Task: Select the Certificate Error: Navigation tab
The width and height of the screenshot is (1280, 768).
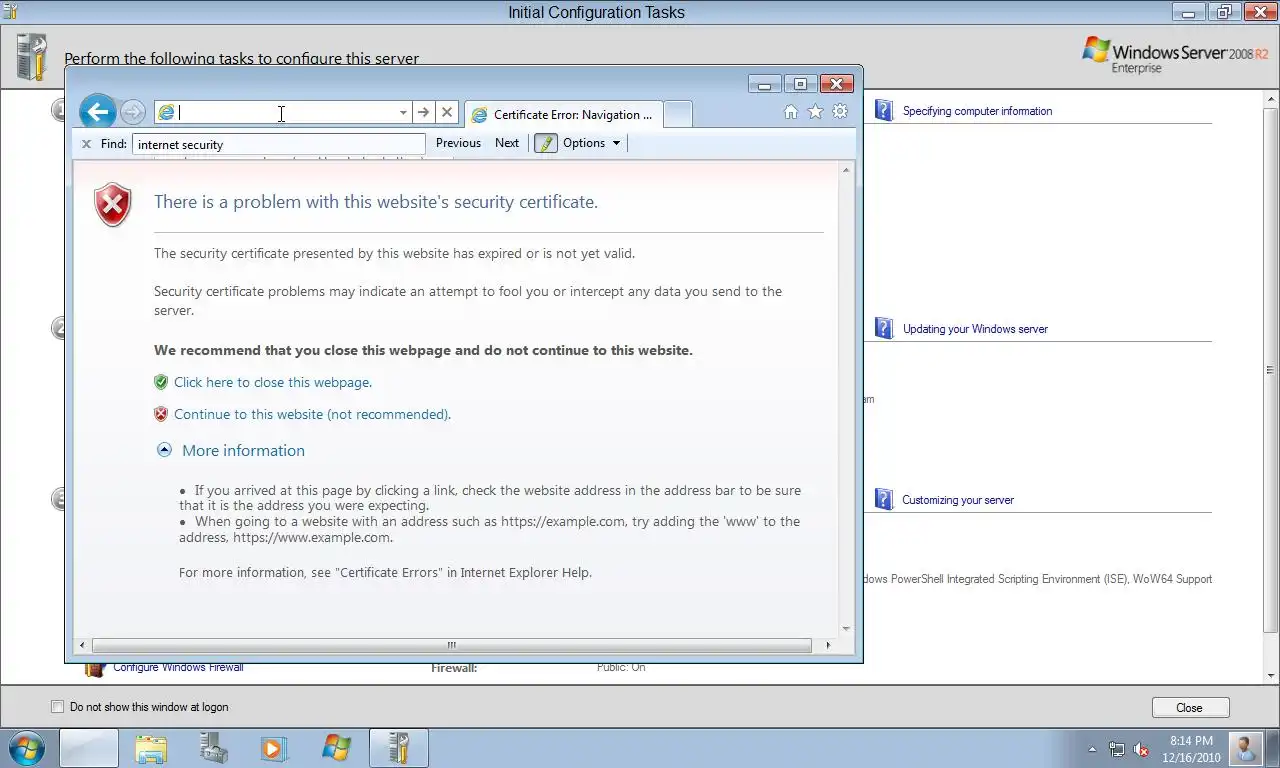Action: pyautogui.click(x=562, y=114)
